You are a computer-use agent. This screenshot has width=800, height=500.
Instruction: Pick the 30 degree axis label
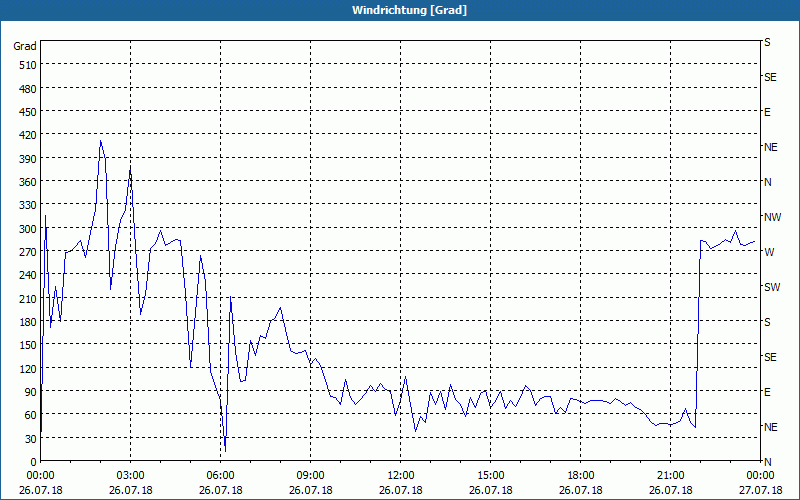31,439
